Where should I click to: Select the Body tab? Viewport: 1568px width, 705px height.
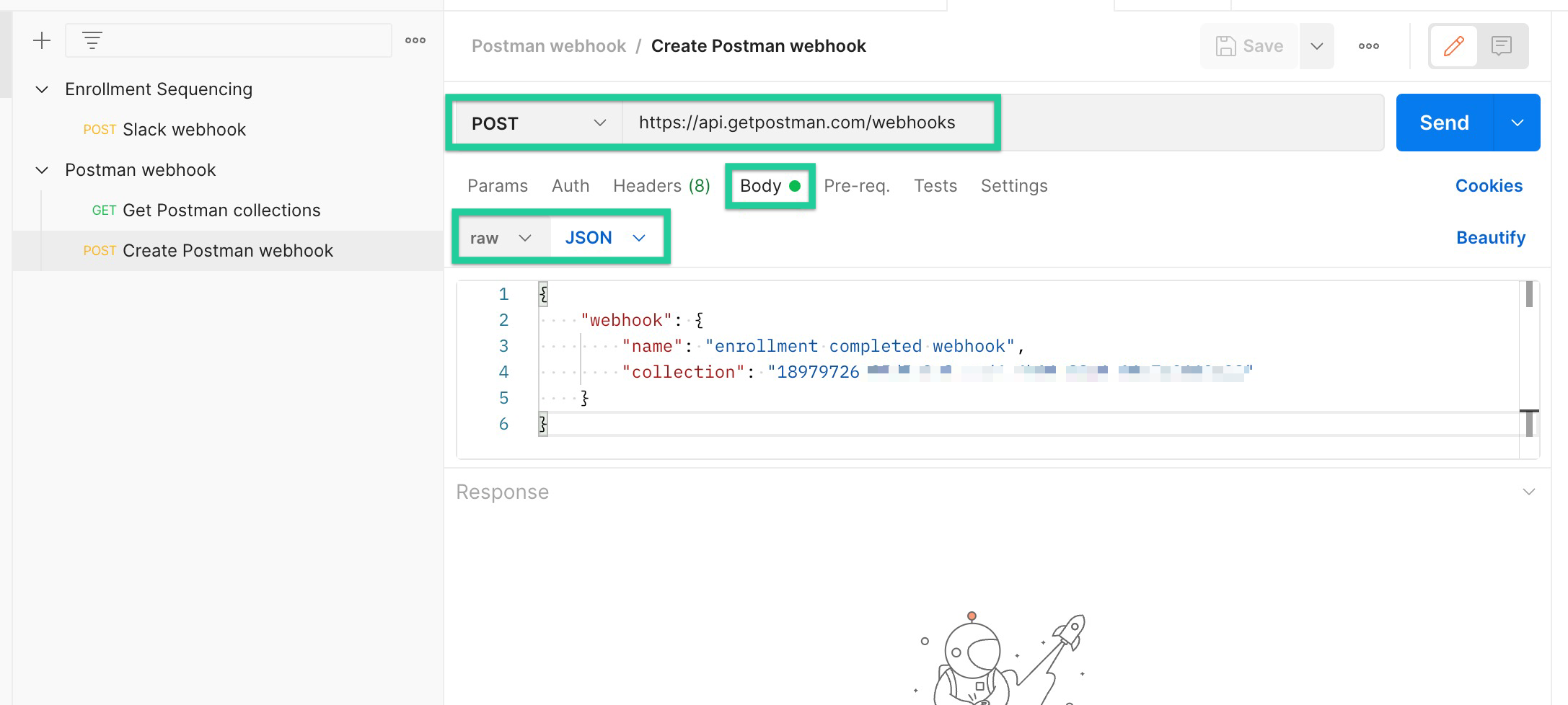(x=770, y=186)
